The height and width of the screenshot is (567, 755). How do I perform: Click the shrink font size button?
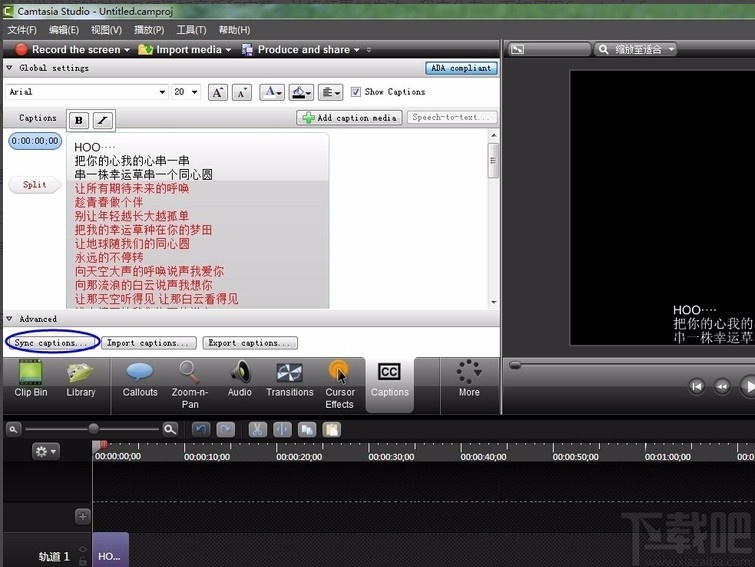(242, 92)
